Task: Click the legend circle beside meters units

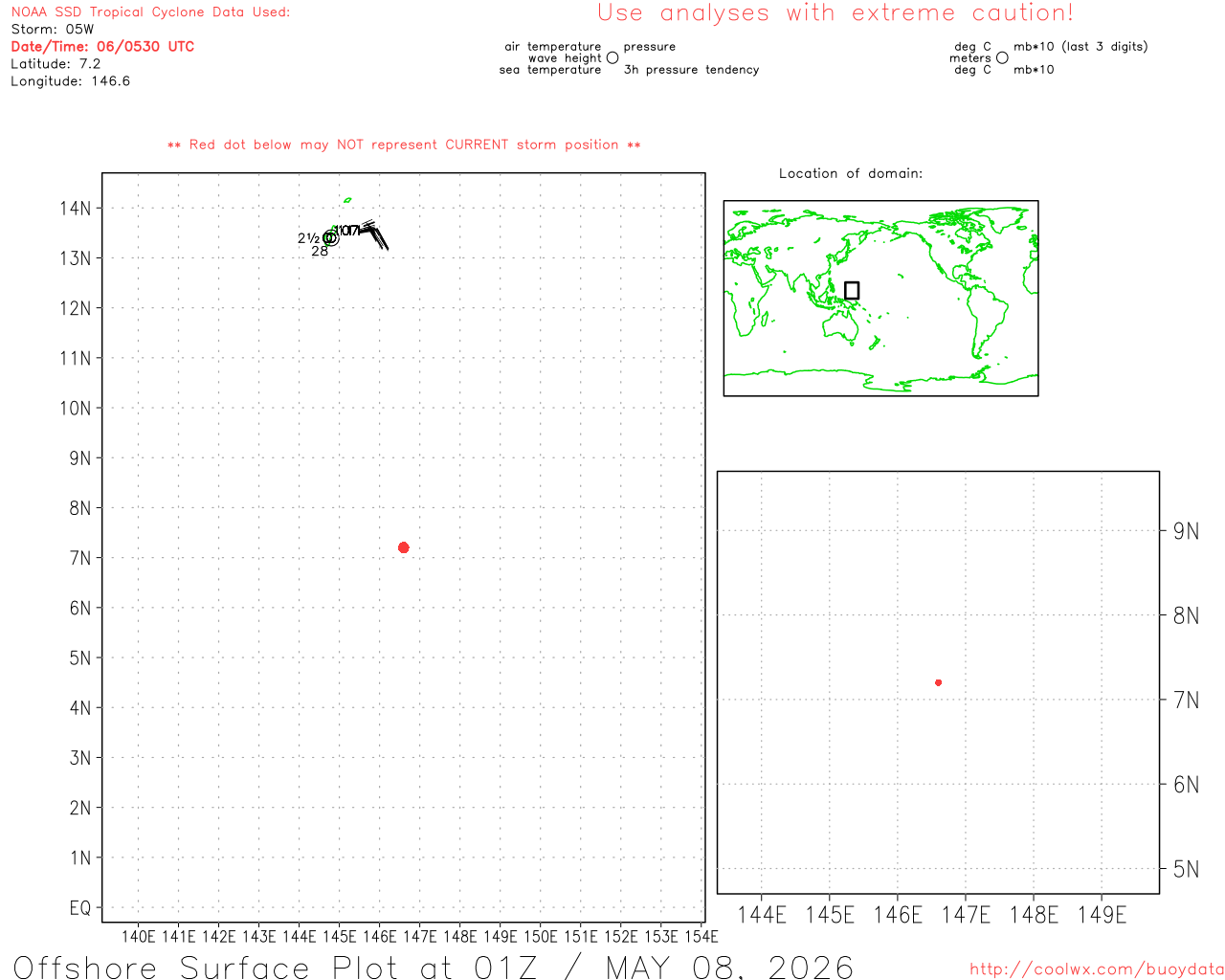Action: [x=1002, y=57]
